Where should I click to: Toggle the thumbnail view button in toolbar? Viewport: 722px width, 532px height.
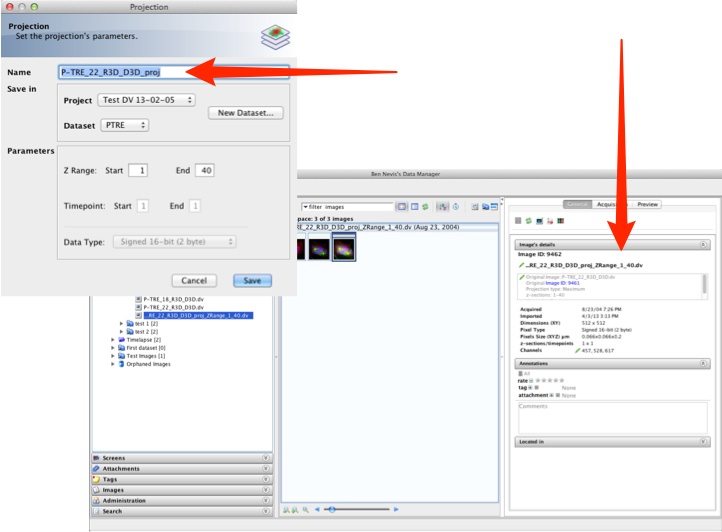click(x=401, y=207)
